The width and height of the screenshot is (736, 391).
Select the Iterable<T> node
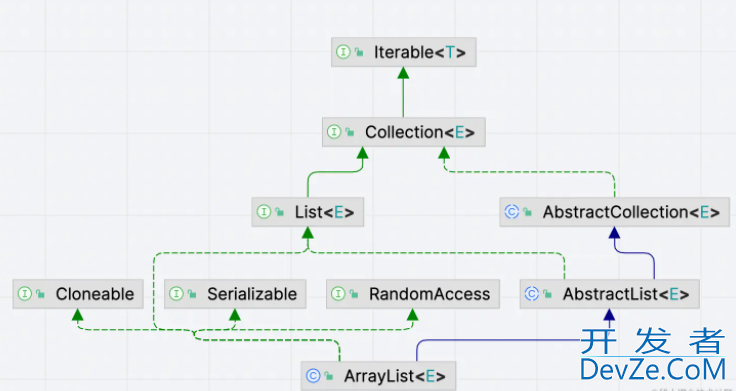click(x=404, y=52)
